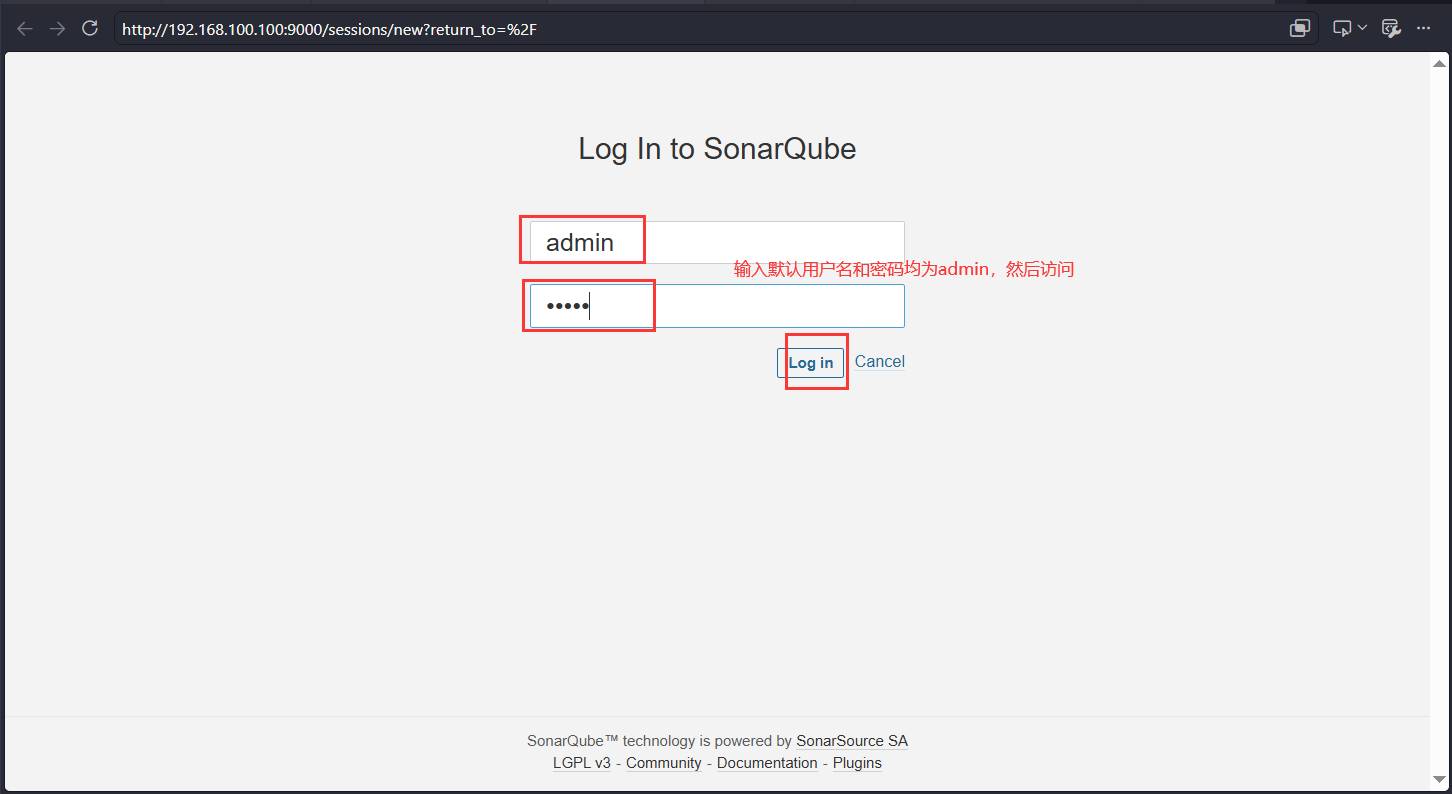Viewport: 1452px width, 794px height.
Task: Visit the Community footer link
Action: coord(664,763)
